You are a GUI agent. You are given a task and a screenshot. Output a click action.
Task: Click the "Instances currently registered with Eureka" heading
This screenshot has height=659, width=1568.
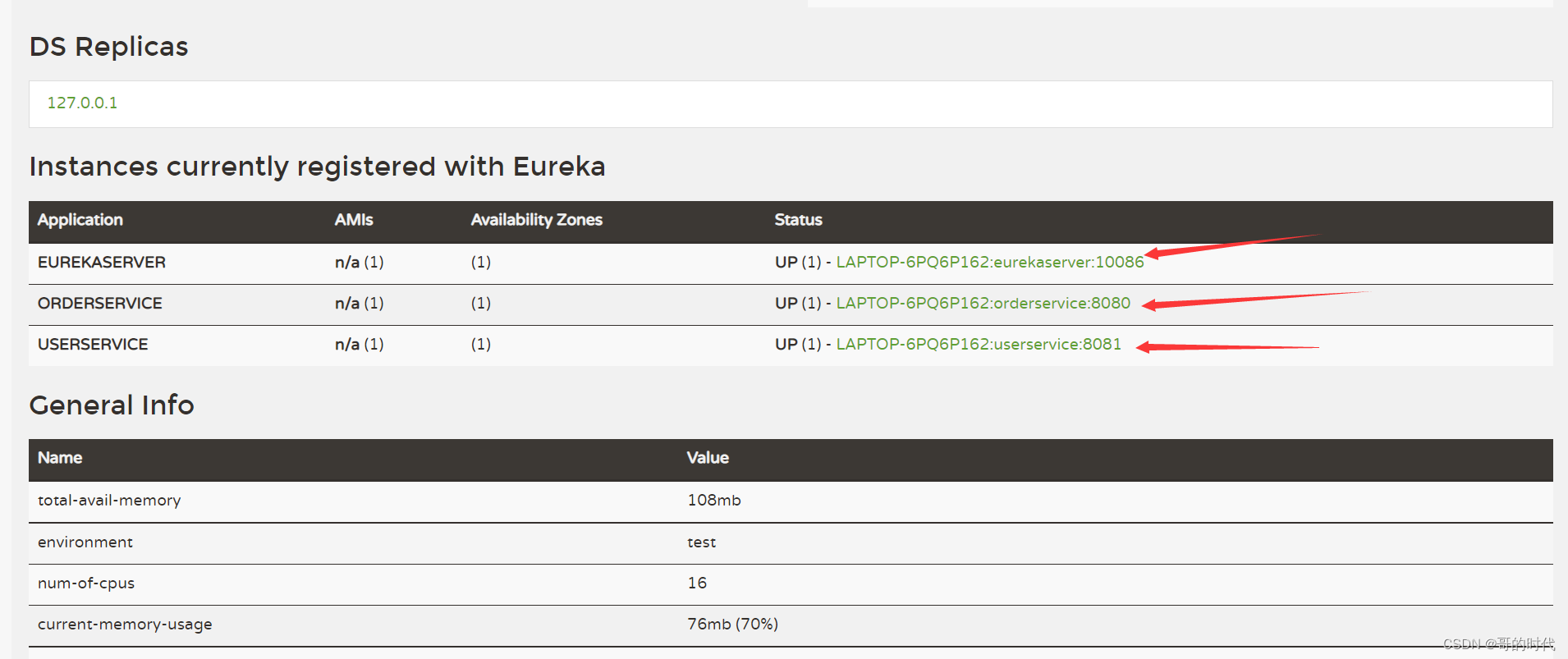[317, 167]
